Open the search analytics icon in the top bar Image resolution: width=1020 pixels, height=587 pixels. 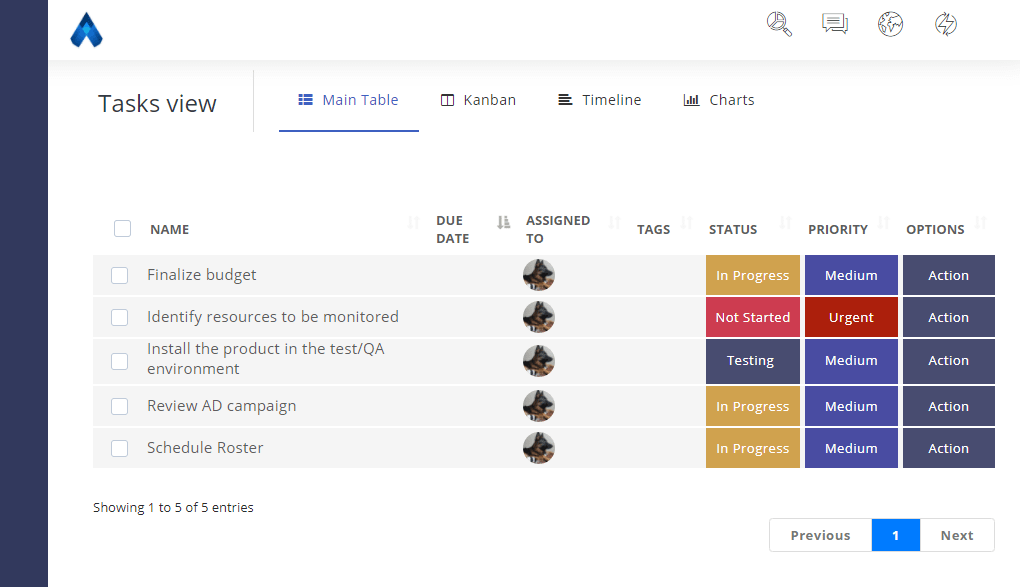[x=779, y=24]
